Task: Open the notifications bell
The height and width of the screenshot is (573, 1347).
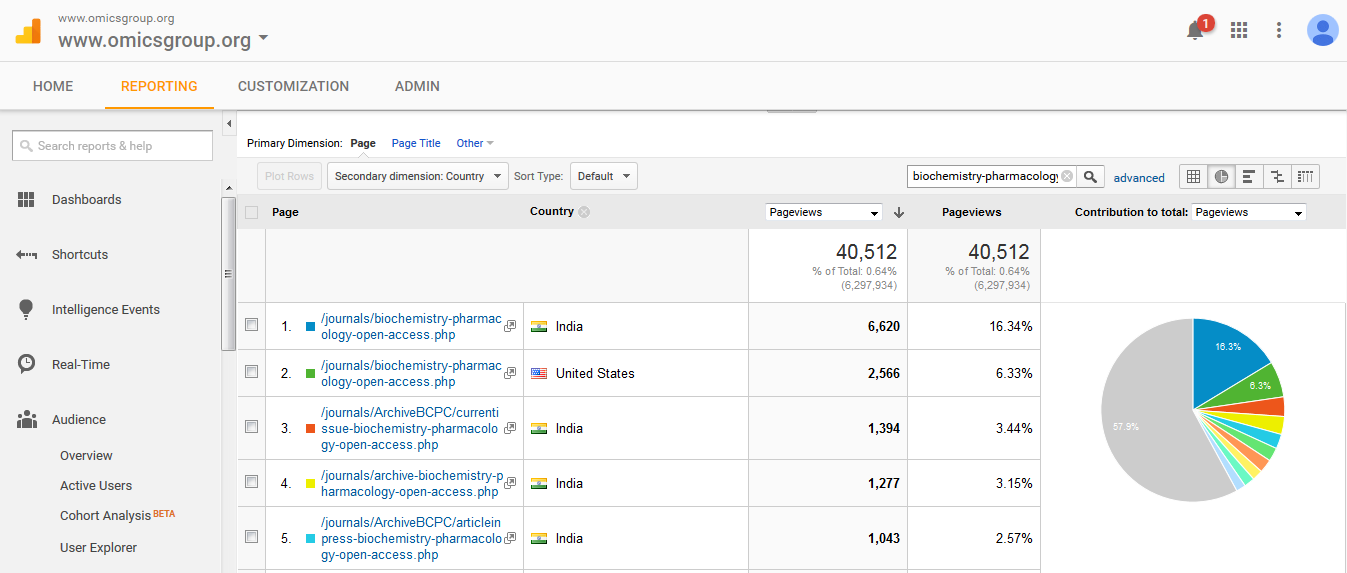Action: tap(1195, 30)
